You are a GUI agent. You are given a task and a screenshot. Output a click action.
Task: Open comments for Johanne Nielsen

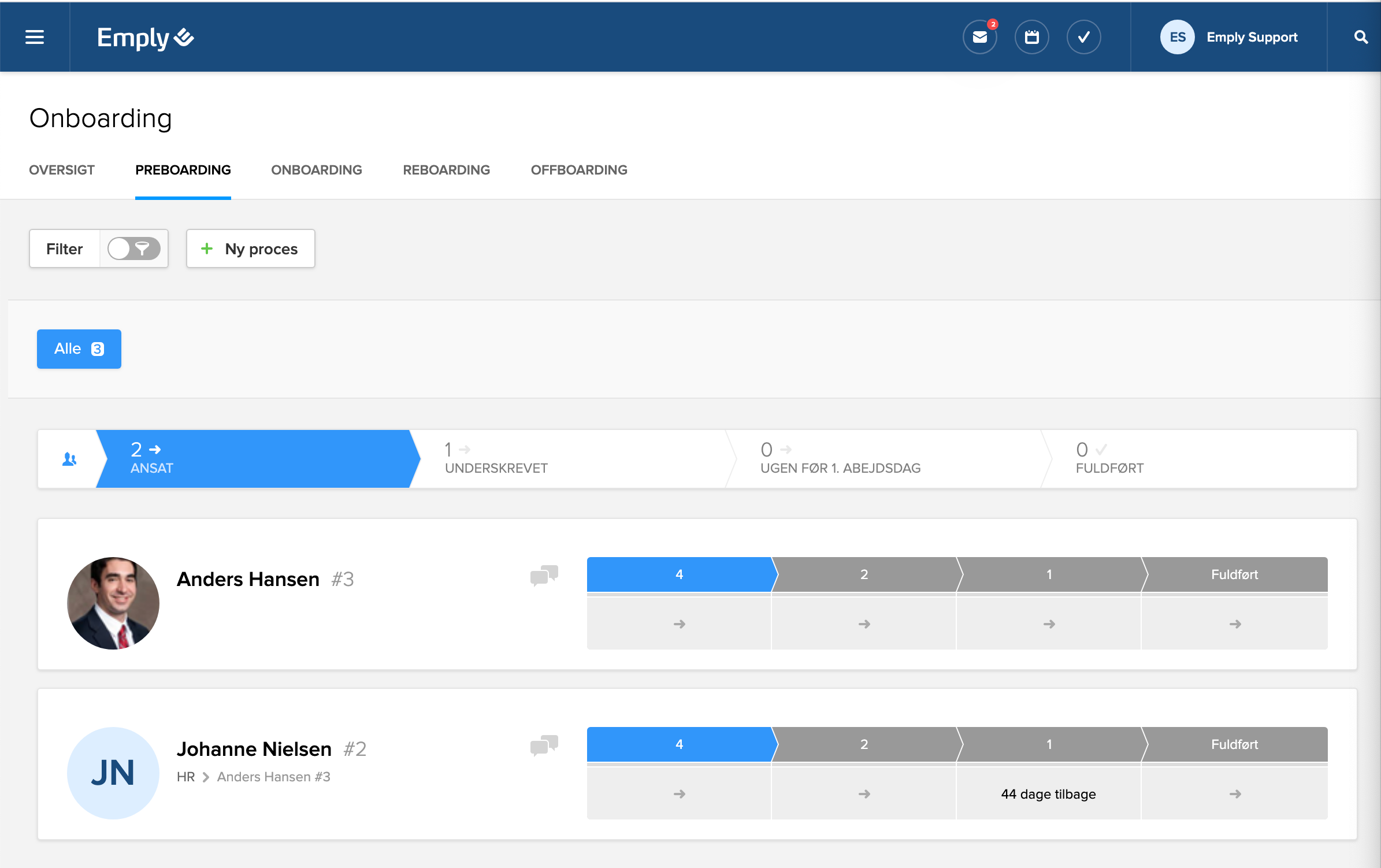[544, 745]
